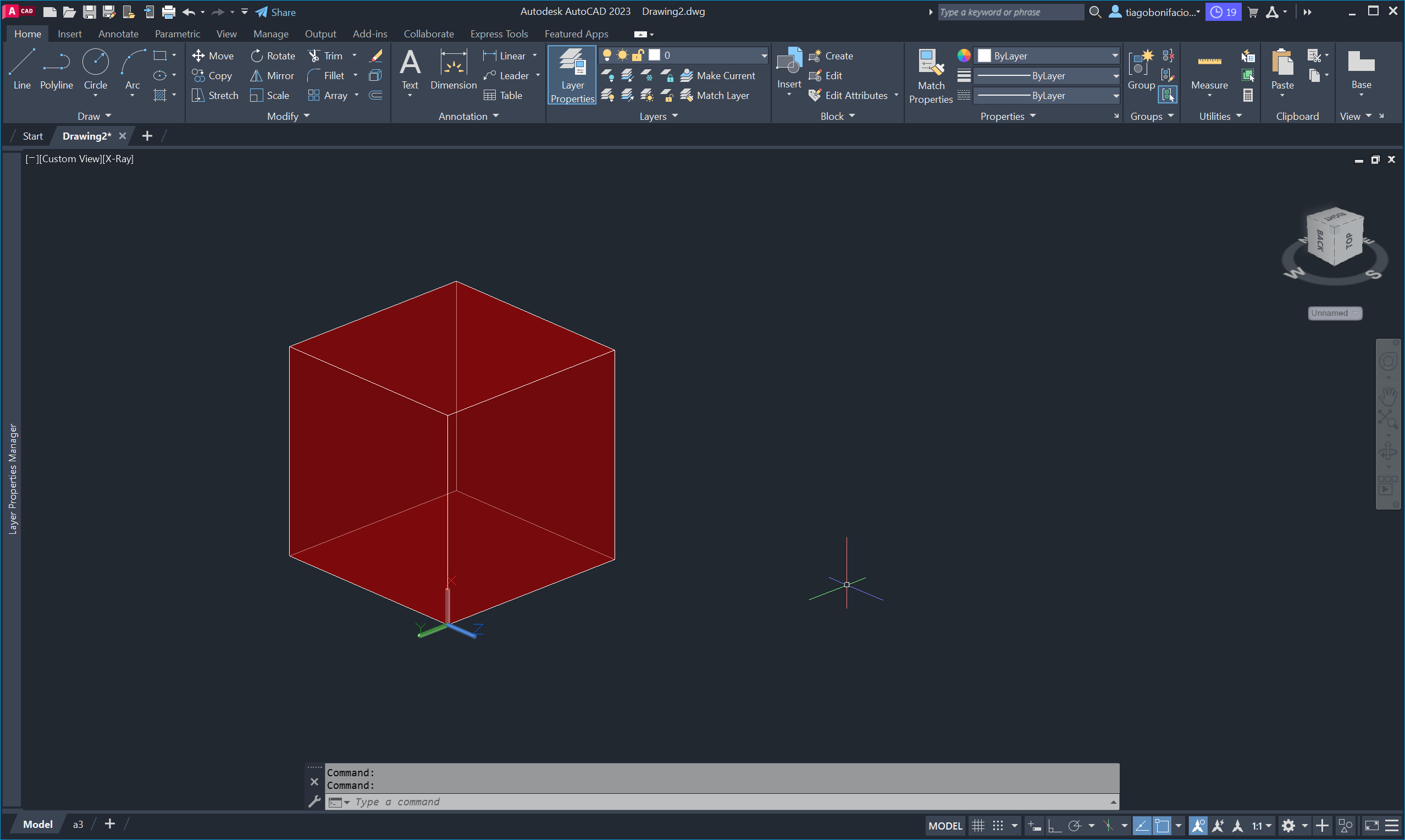Open the a3 layout tab
This screenshot has width=1405, height=840.
[x=78, y=825]
